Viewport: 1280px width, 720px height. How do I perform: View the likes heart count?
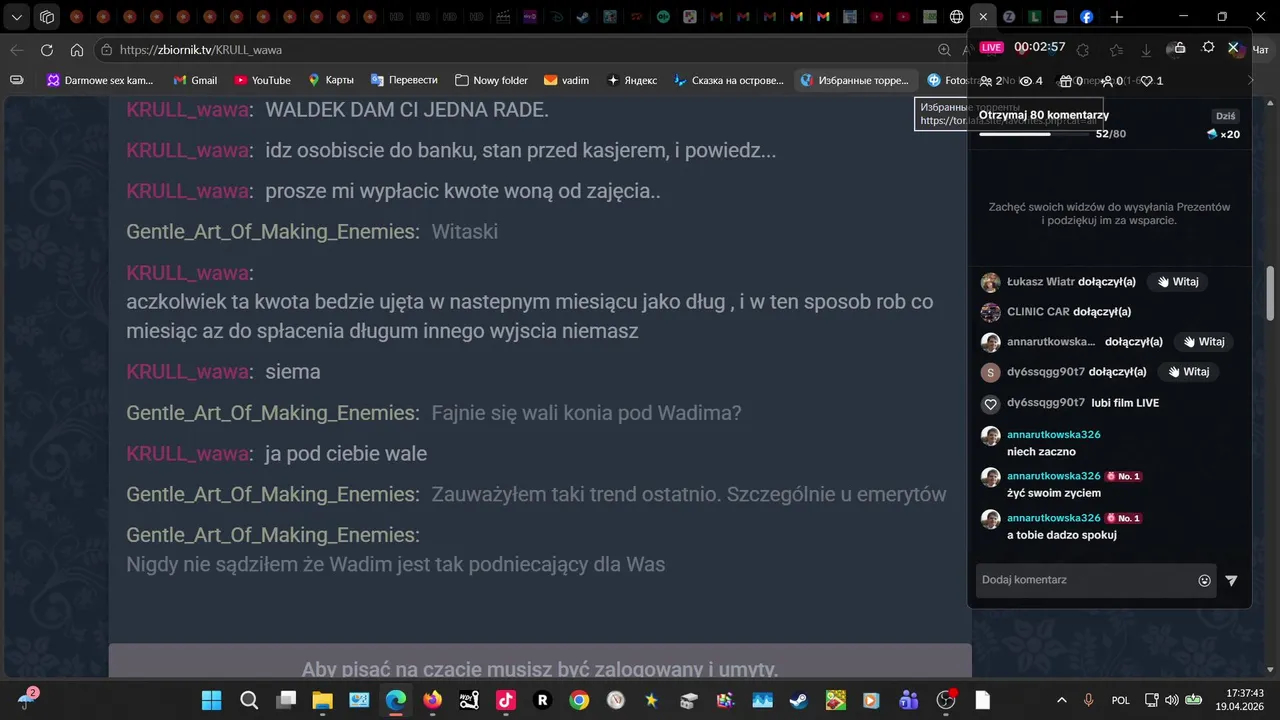[1152, 81]
